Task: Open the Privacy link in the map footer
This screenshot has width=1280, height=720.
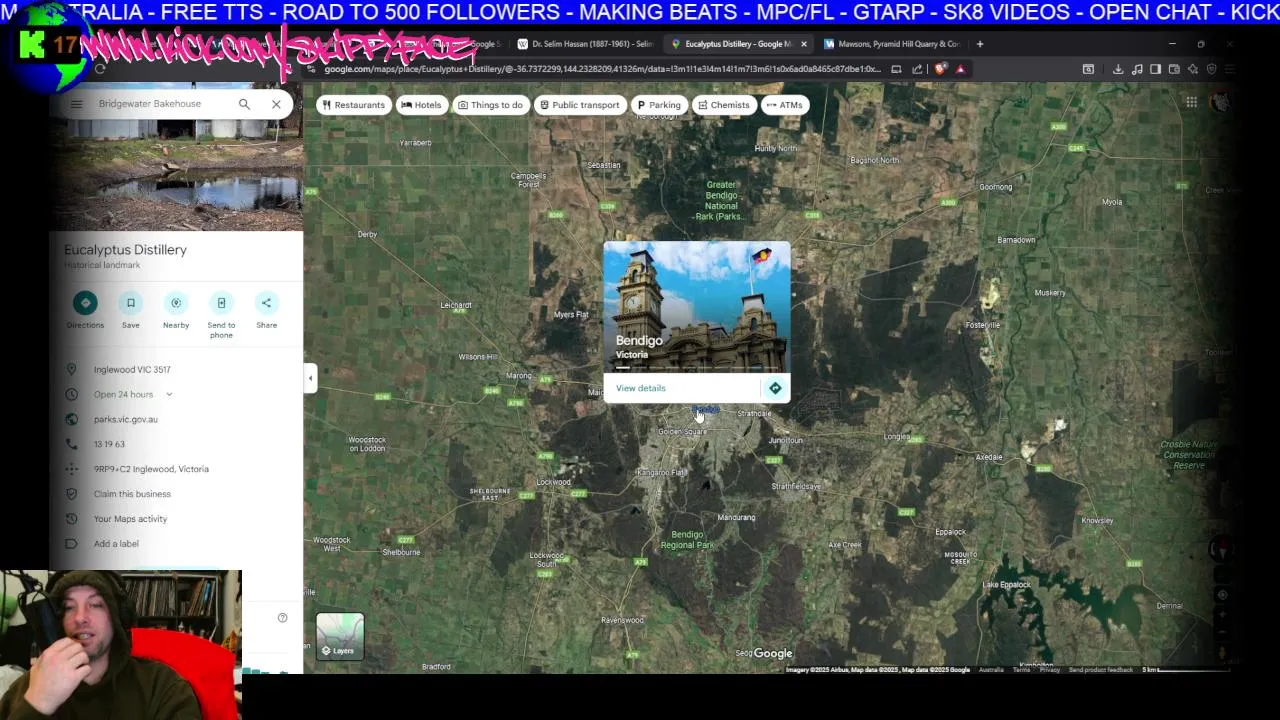Action: [1050, 670]
